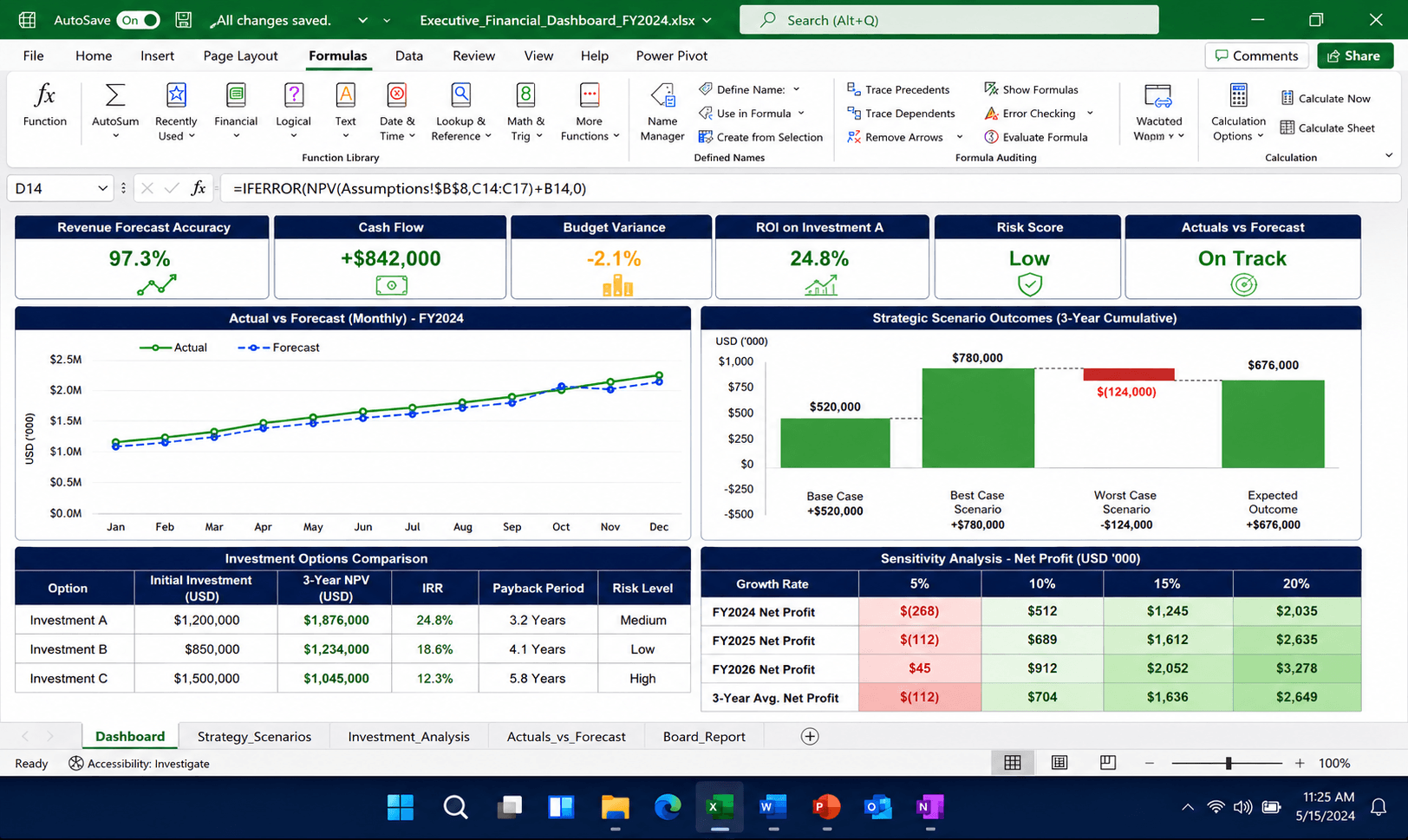1408x840 pixels.
Task: Open file name dropdown in title bar
Action: point(707,20)
